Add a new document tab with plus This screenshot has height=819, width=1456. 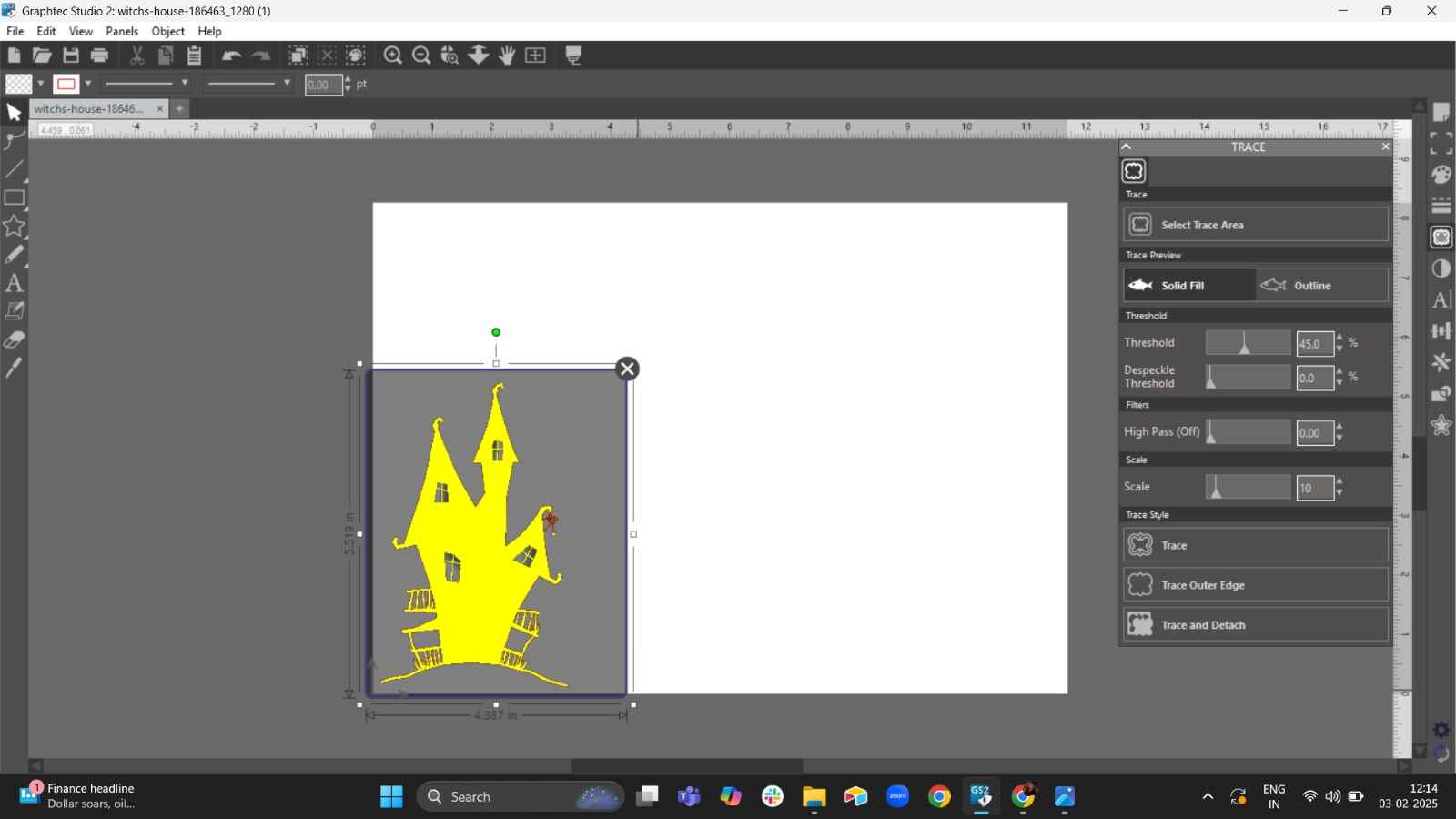click(x=179, y=109)
